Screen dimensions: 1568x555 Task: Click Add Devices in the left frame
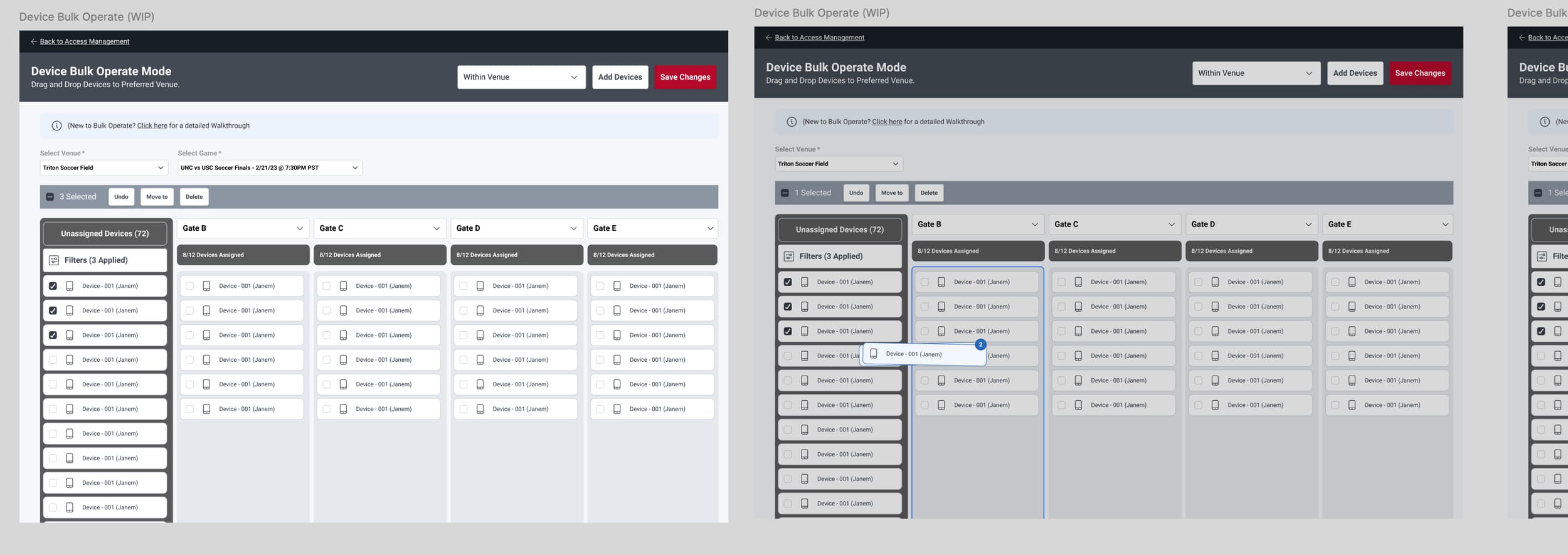tap(620, 77)
